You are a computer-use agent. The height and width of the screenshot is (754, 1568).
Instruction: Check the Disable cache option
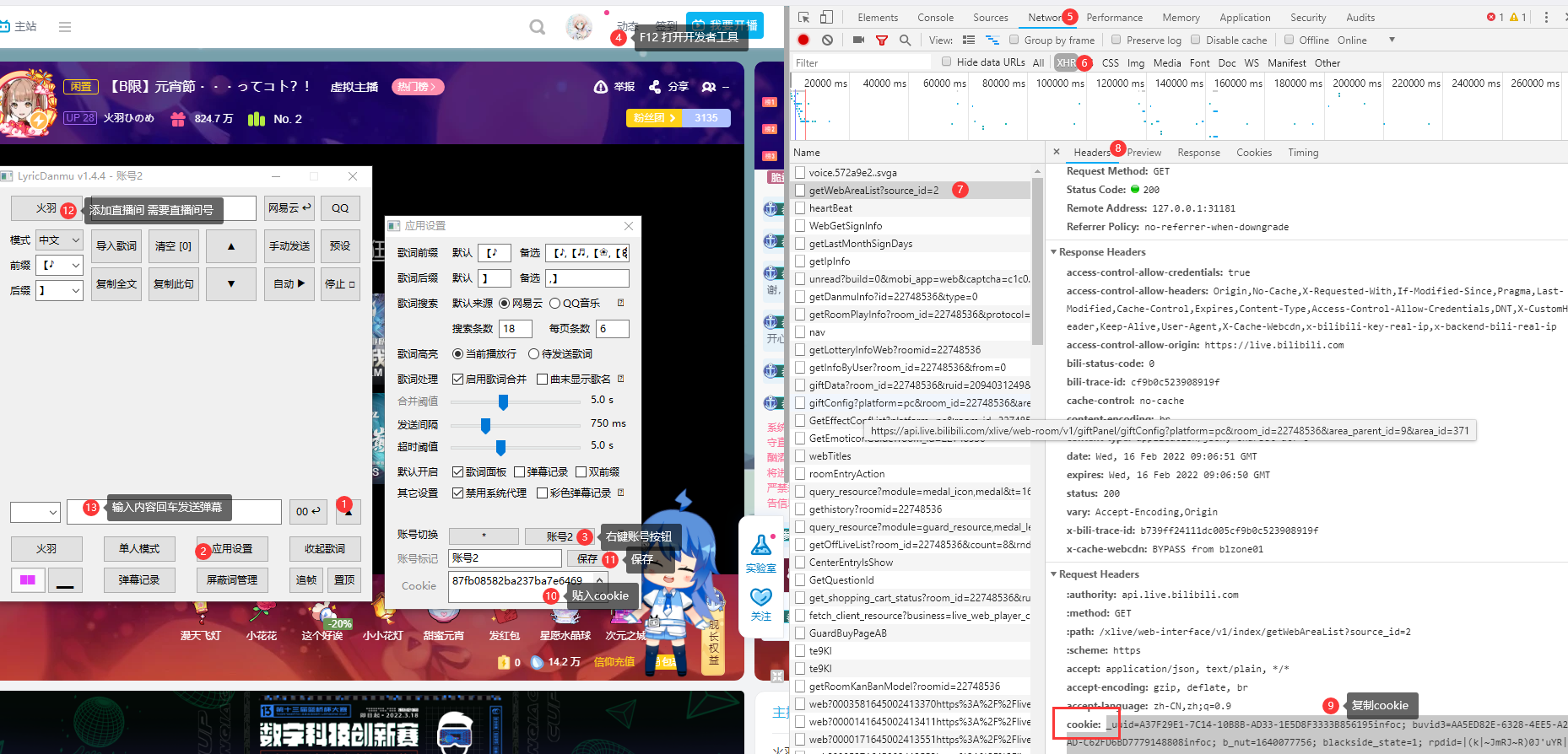click(1196, 40)
